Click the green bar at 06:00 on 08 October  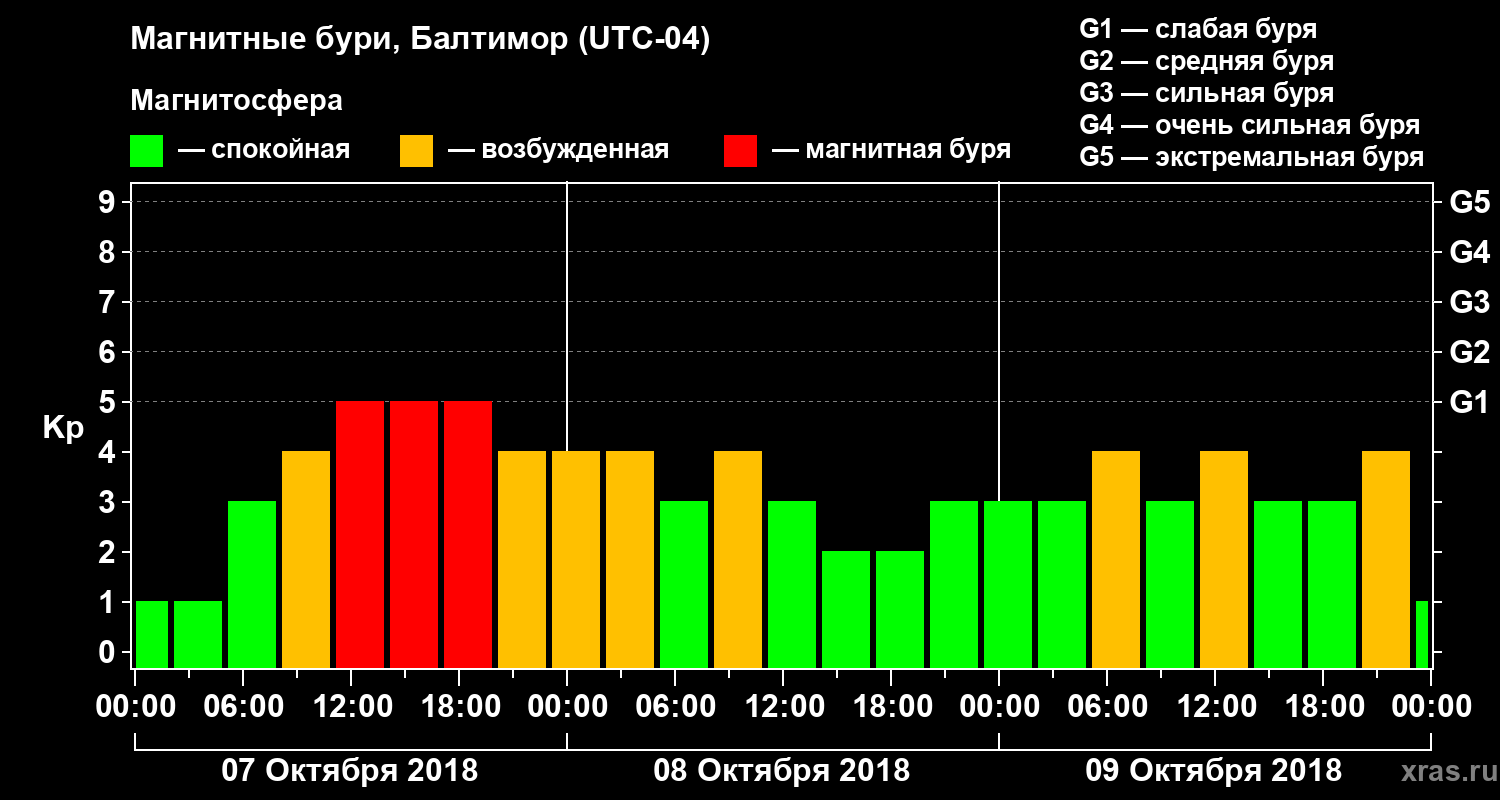684,584
